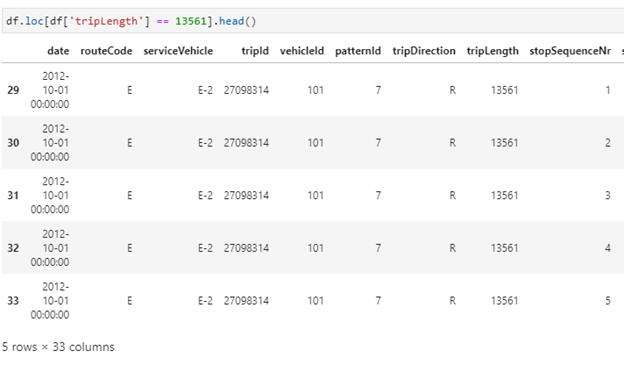
Task: Click row index 33
Action: click(13, 301)
